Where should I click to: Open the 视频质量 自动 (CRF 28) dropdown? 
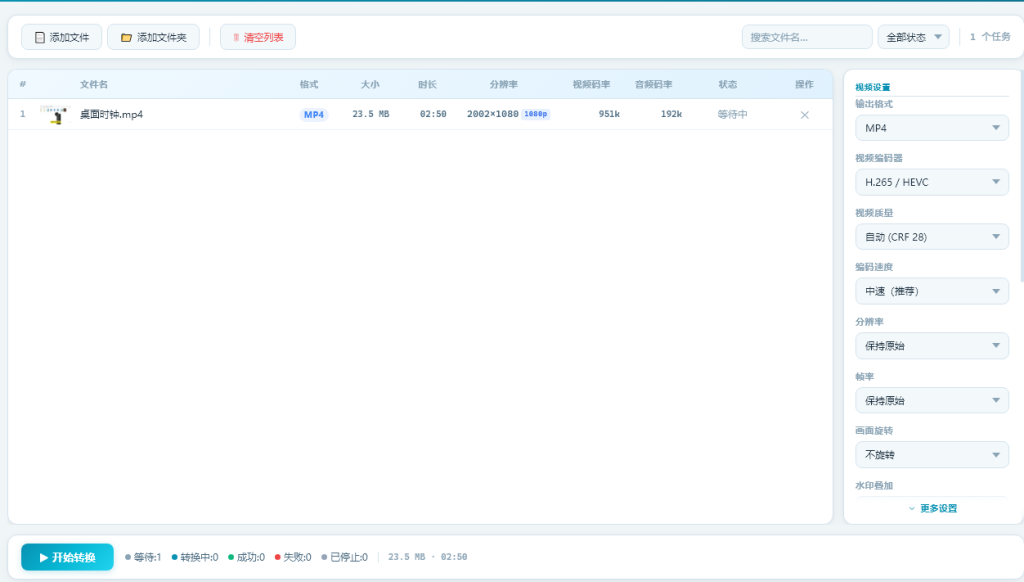point(931,237)
